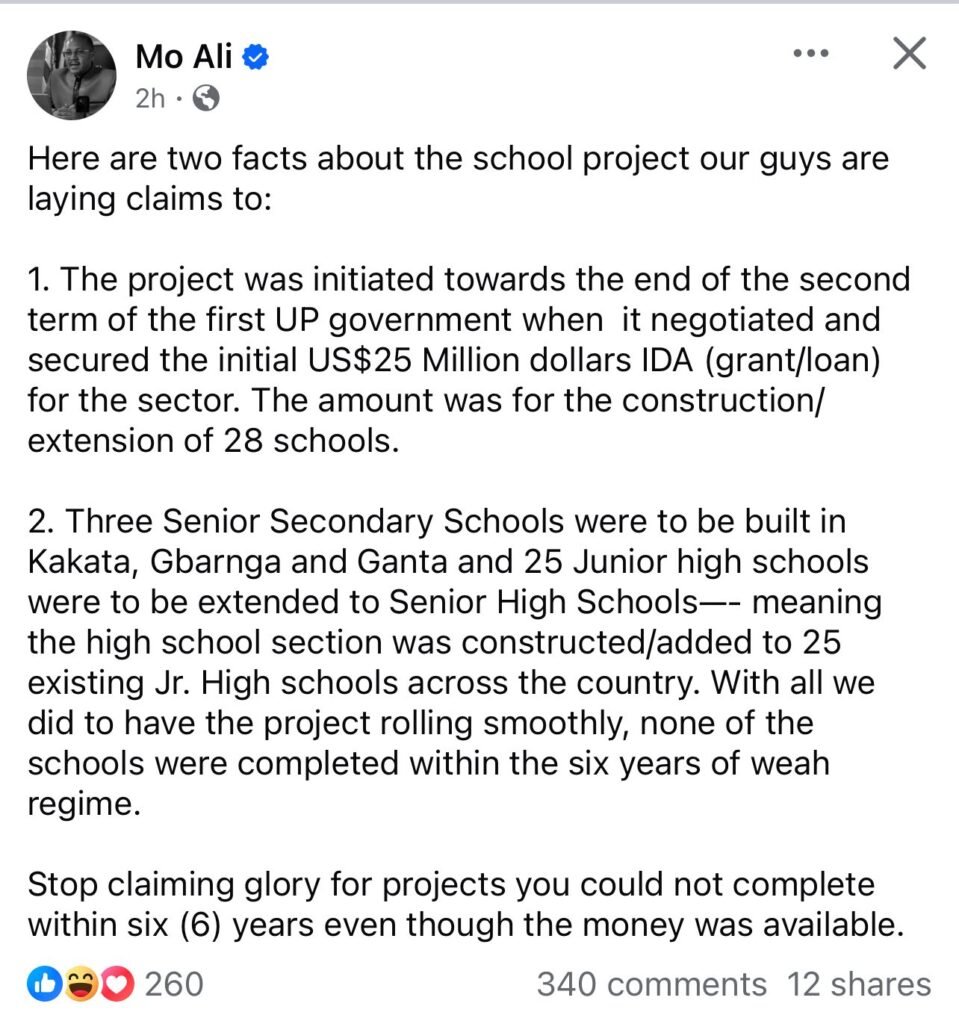The height and width of the screenshot is (1024, 959).
Task: Open the three-dot post options menu
Action: [811, 53]
